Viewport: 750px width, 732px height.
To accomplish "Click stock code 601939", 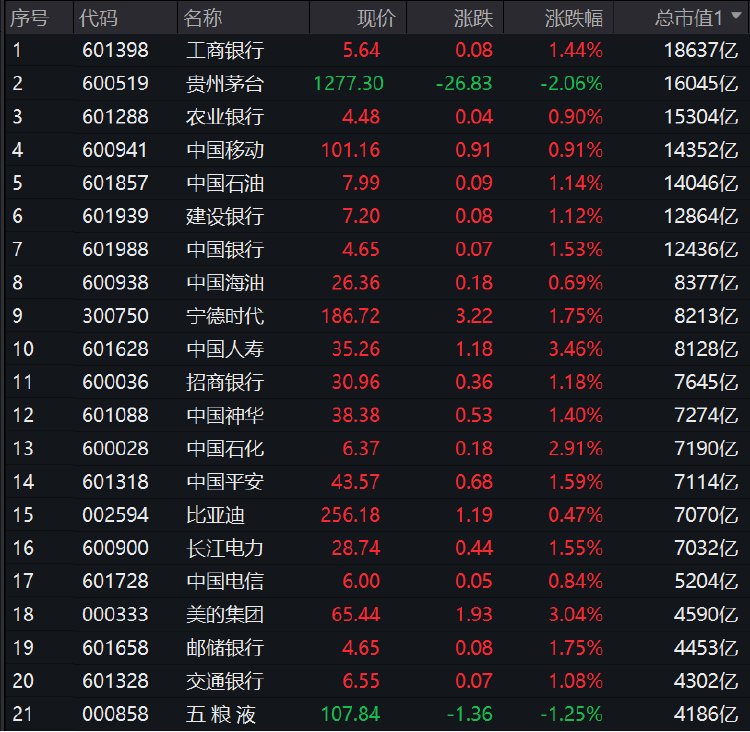I will pos(115,216).
